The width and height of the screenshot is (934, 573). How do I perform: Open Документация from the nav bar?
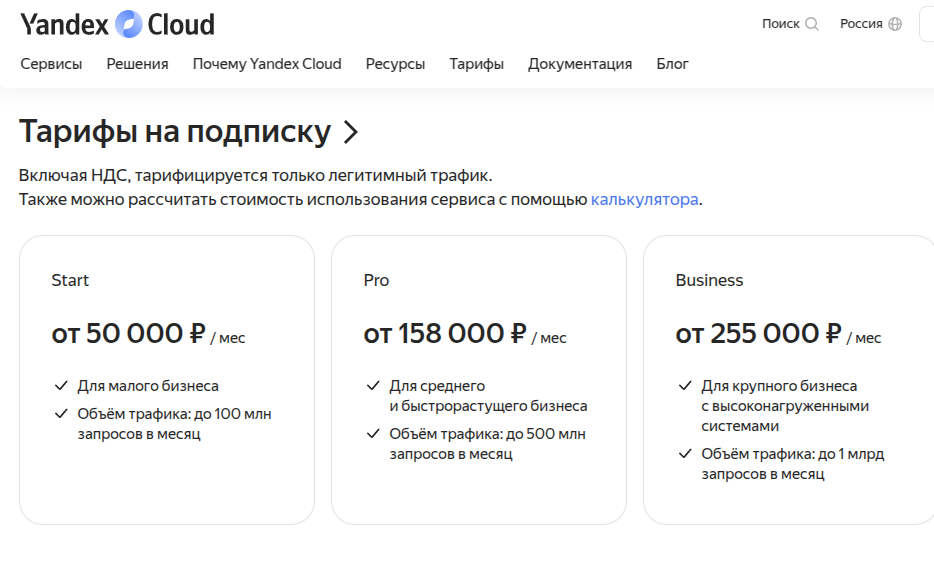tap(580, 64)
